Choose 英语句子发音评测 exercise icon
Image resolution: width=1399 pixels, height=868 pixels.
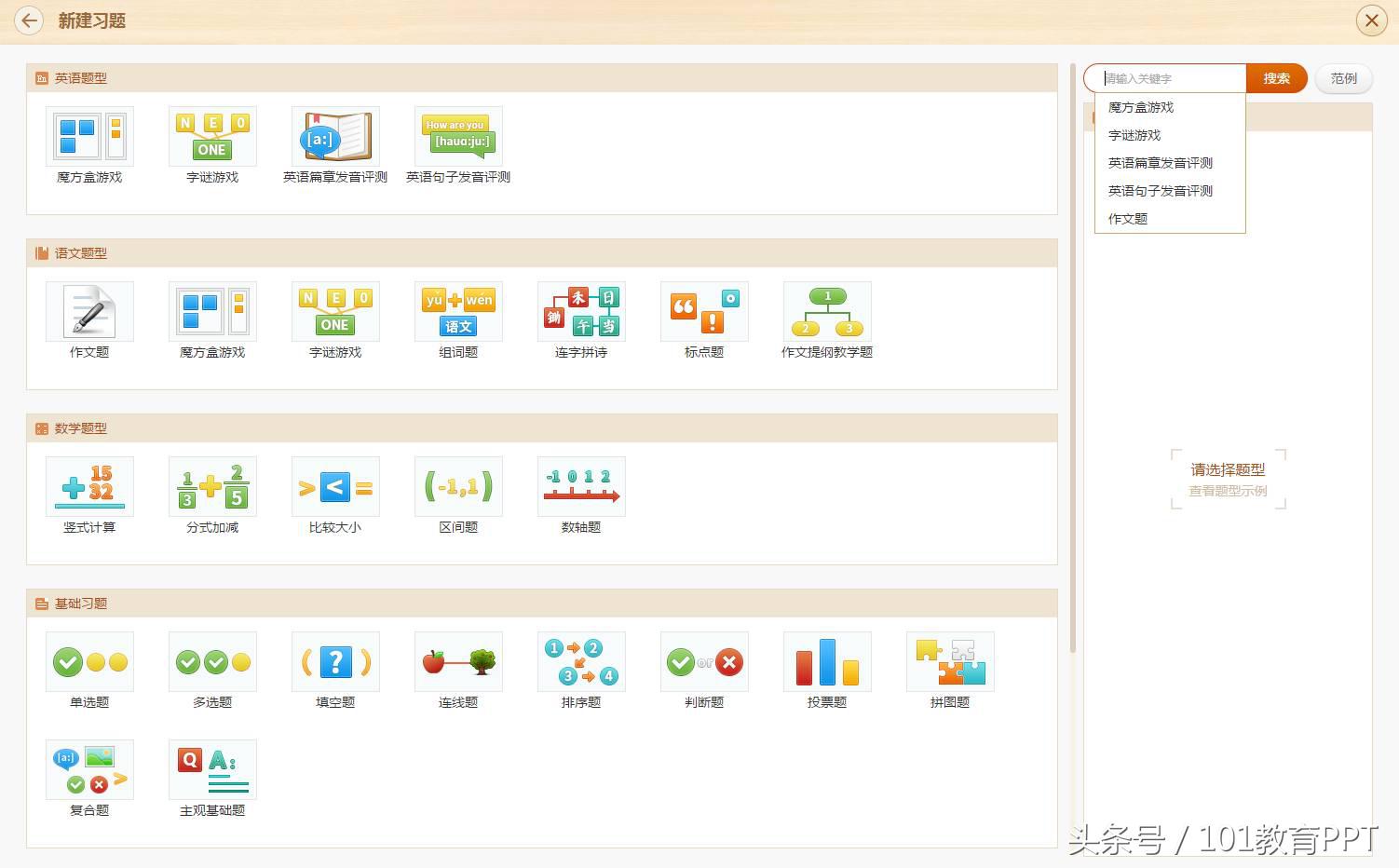458,136
